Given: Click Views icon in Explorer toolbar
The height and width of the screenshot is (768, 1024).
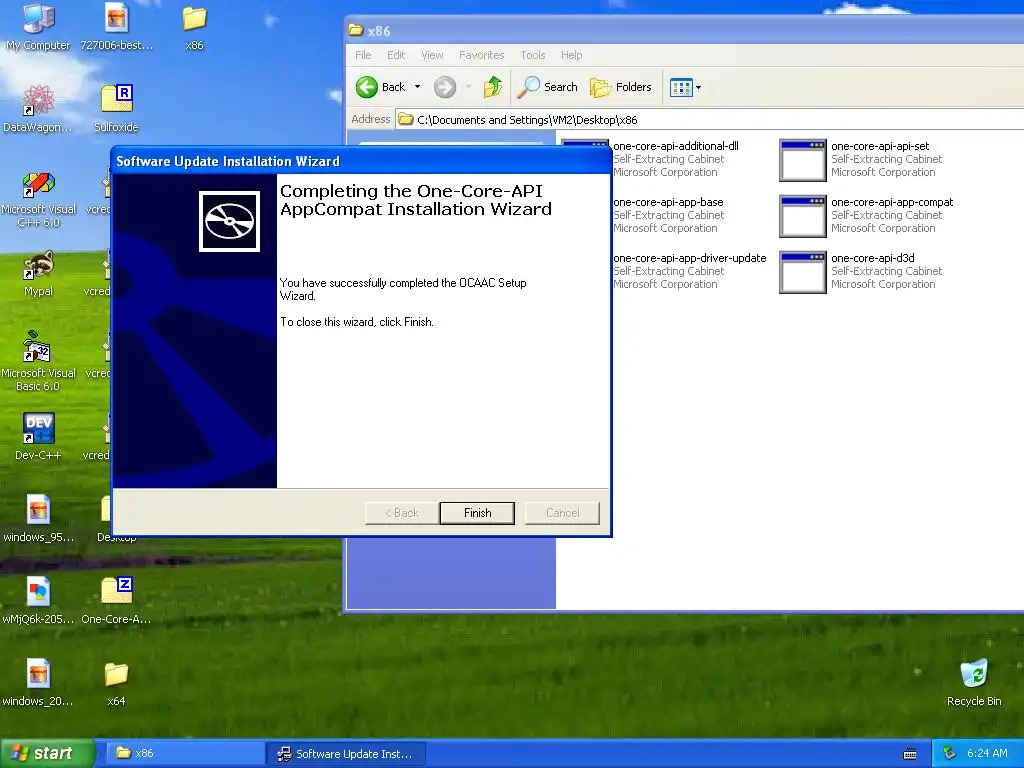Looking at the screenshot, I should tap(681, 87).
